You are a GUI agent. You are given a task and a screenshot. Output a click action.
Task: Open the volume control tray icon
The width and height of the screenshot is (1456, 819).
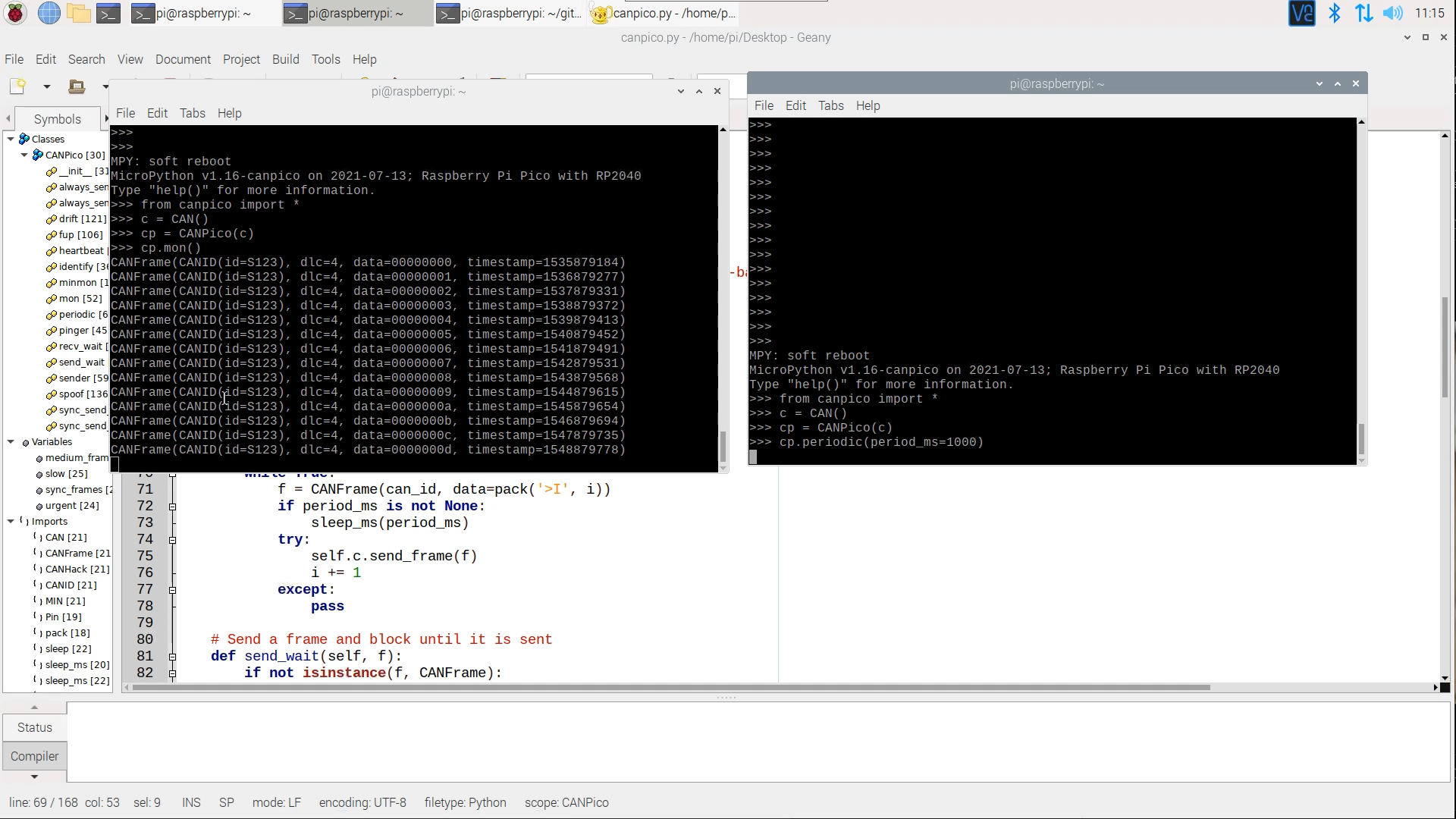point(1392,13)
